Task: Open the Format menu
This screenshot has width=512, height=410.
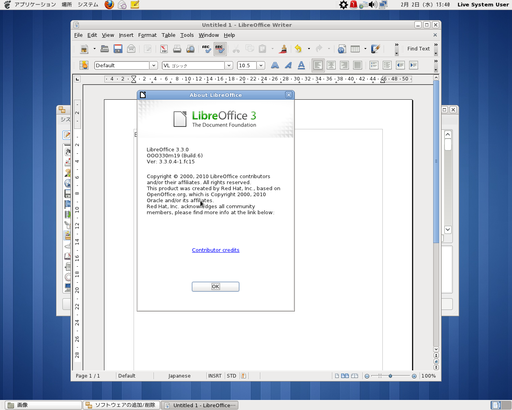Action: point(147,35)
